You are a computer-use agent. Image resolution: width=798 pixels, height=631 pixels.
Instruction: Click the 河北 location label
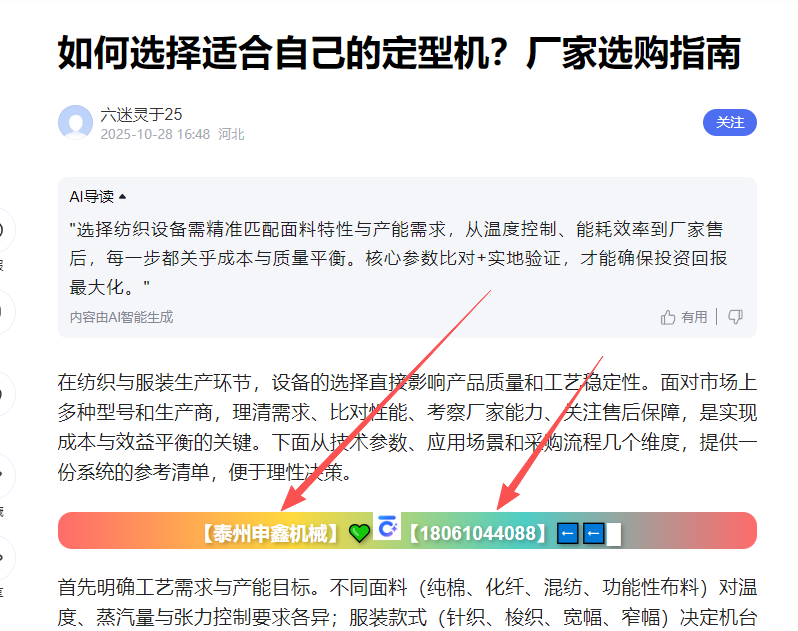click(x=232, y=134)
